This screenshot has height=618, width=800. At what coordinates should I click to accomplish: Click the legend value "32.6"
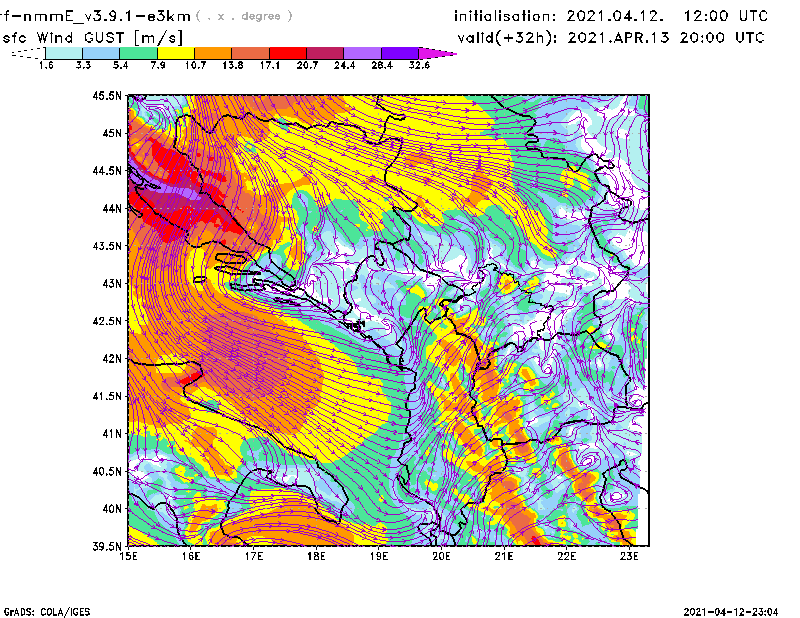pos(419,65)
